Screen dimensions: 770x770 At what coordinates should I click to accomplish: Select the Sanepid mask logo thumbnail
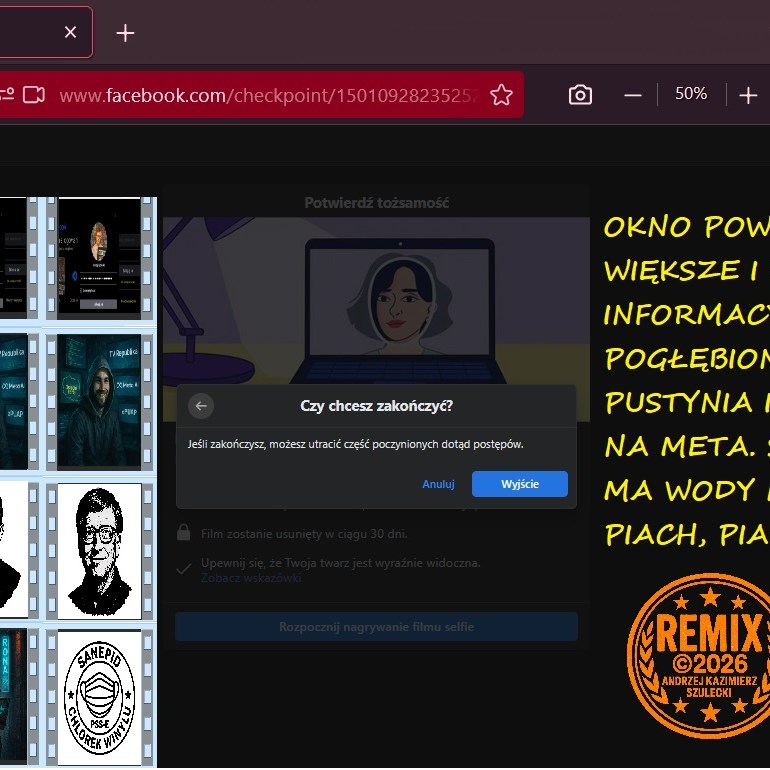click(x=99, y=696)
